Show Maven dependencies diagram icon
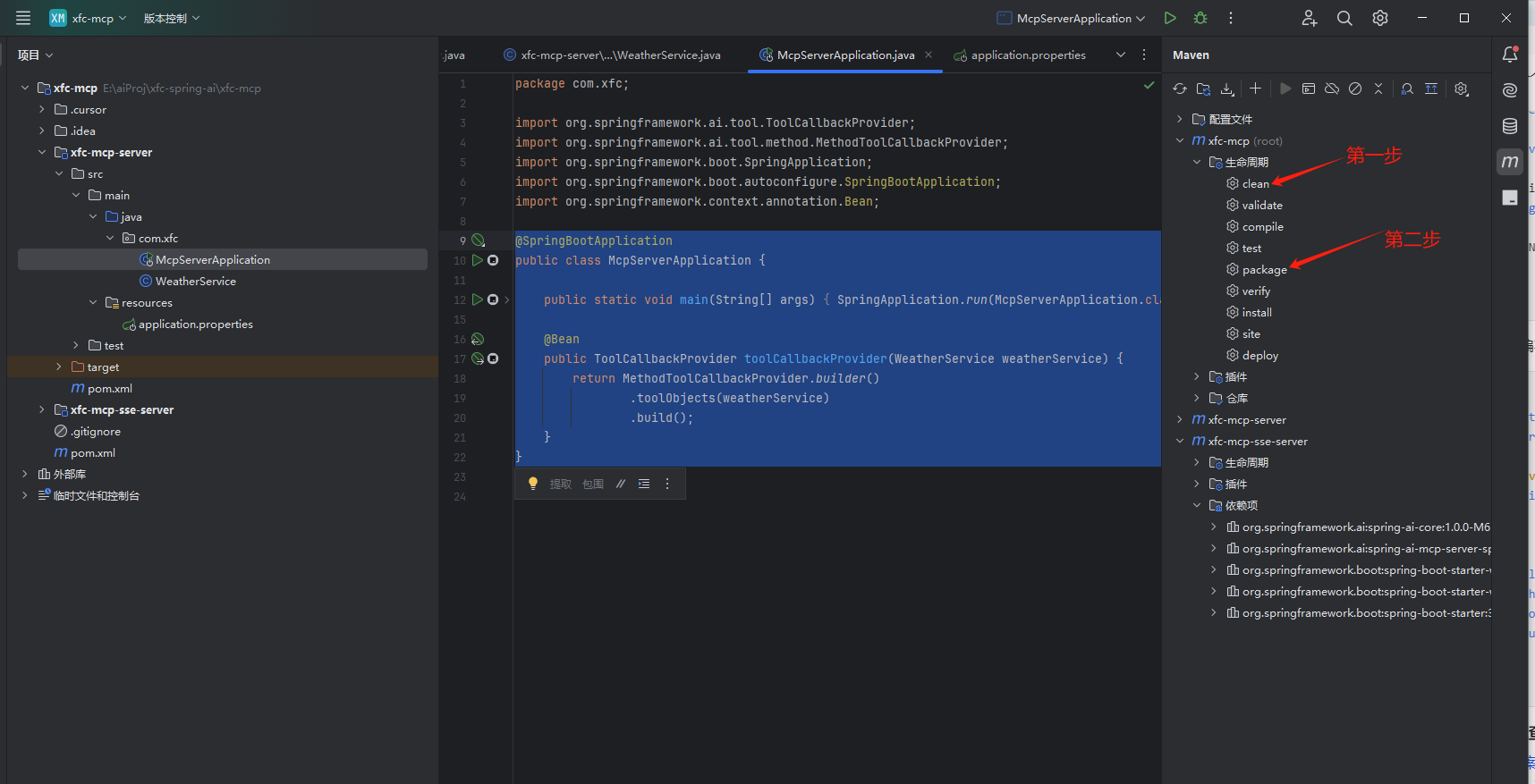 point(1431,89)
